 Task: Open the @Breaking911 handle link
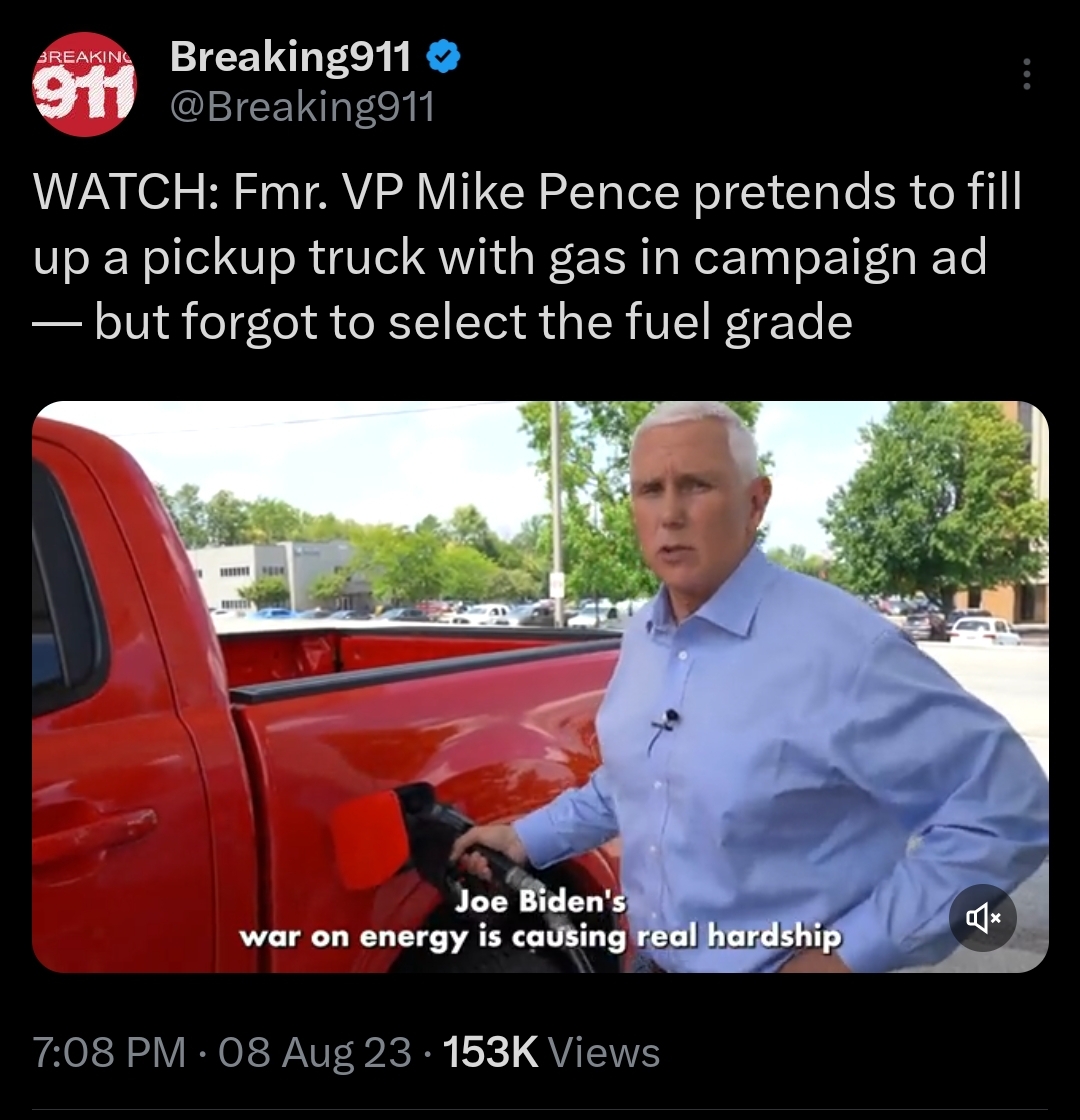pyautogui.click(x=302, y=108)
